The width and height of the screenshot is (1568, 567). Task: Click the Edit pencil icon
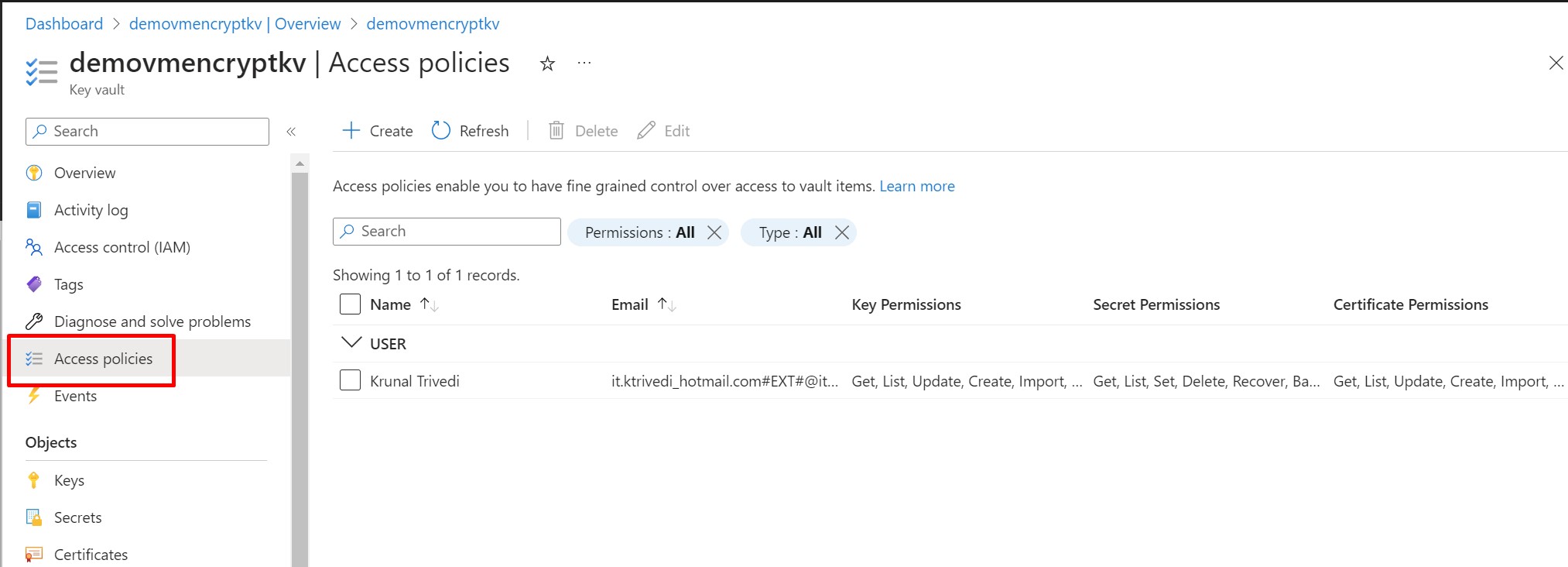(646, 130)
